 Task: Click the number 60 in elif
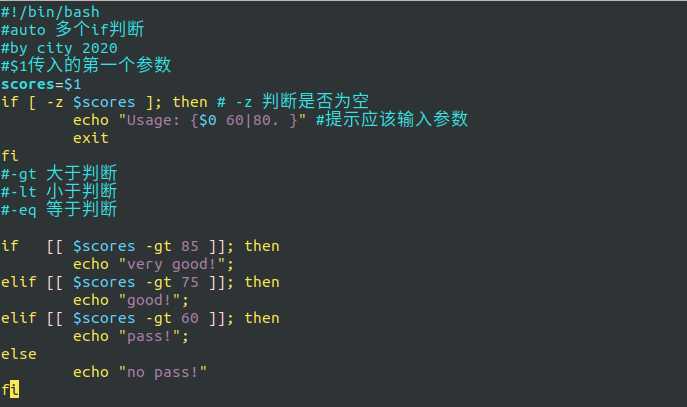tap(190, 318)
